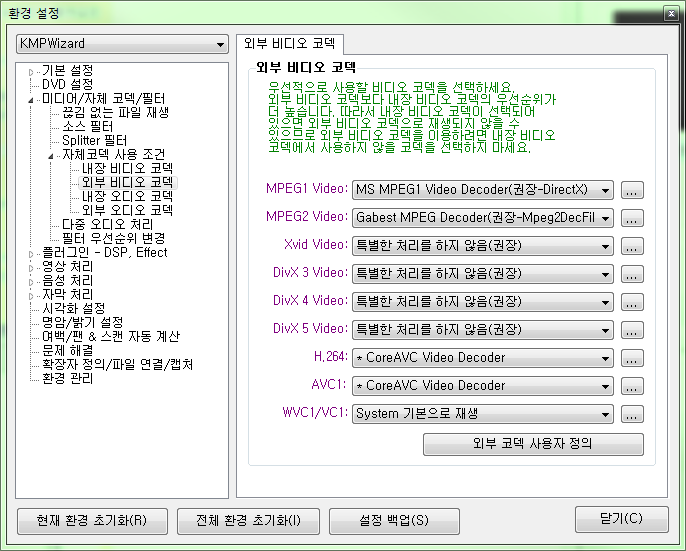The image size is (686, 551).
Task: Open 필터 우선순위 변경 settings
Action: [114, 239]
